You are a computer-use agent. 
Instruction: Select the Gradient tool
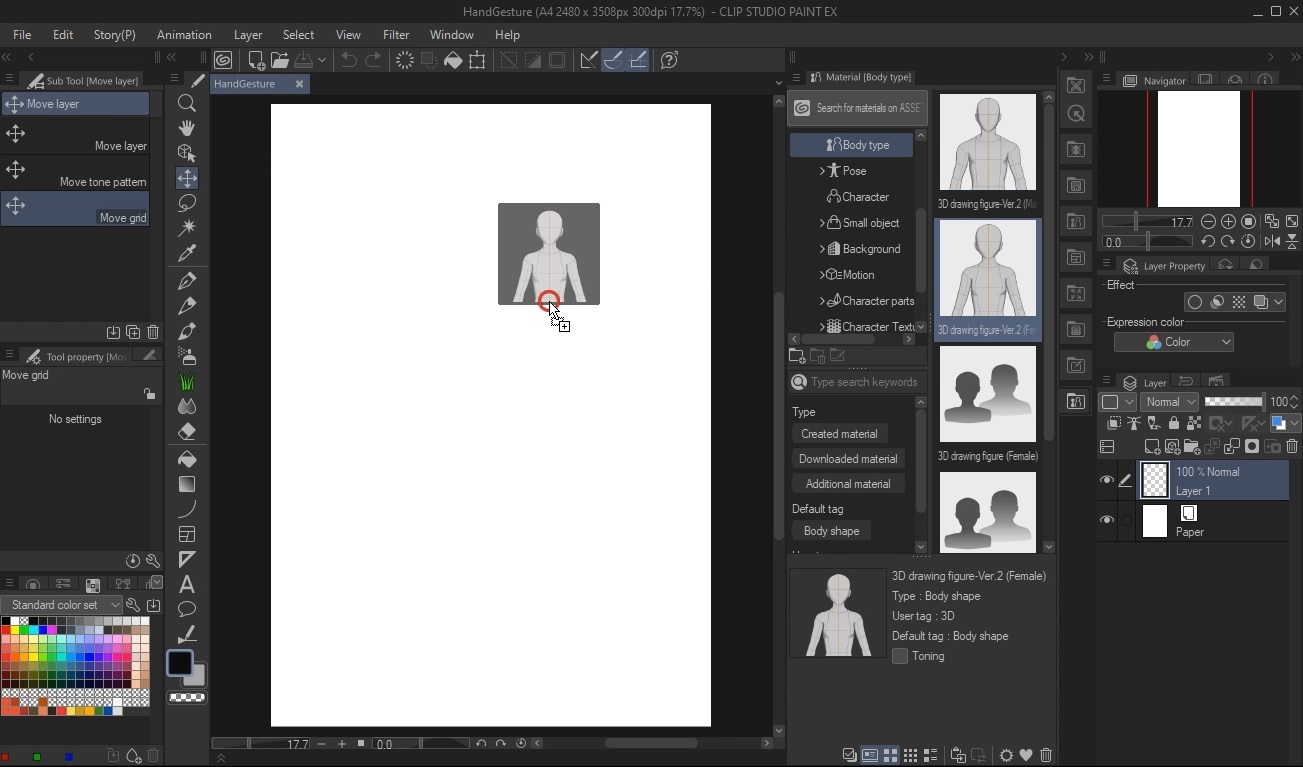[187, 484]
